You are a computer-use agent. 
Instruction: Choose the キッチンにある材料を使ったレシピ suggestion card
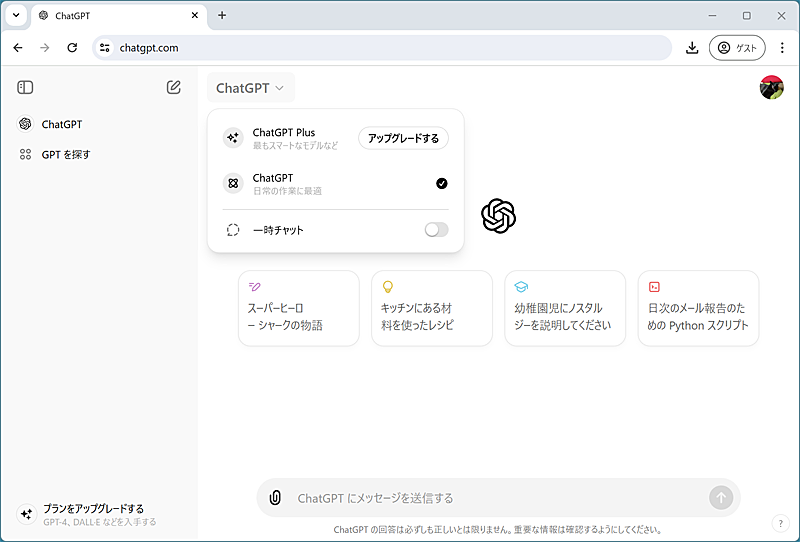[432, 308]
